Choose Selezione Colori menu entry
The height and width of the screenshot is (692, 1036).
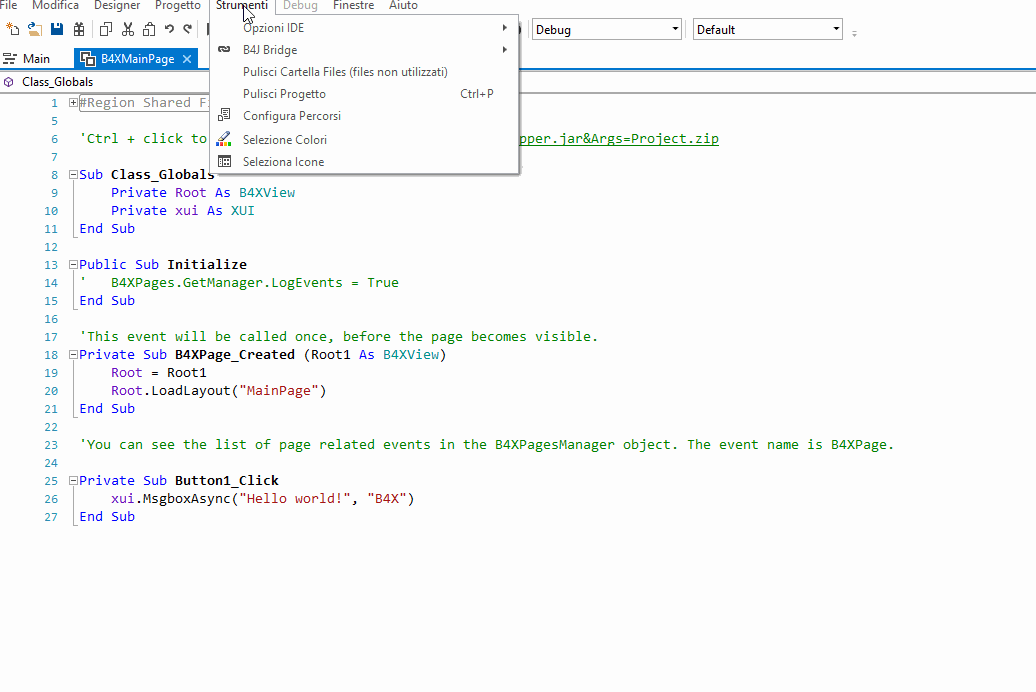(x=364, y=139)
